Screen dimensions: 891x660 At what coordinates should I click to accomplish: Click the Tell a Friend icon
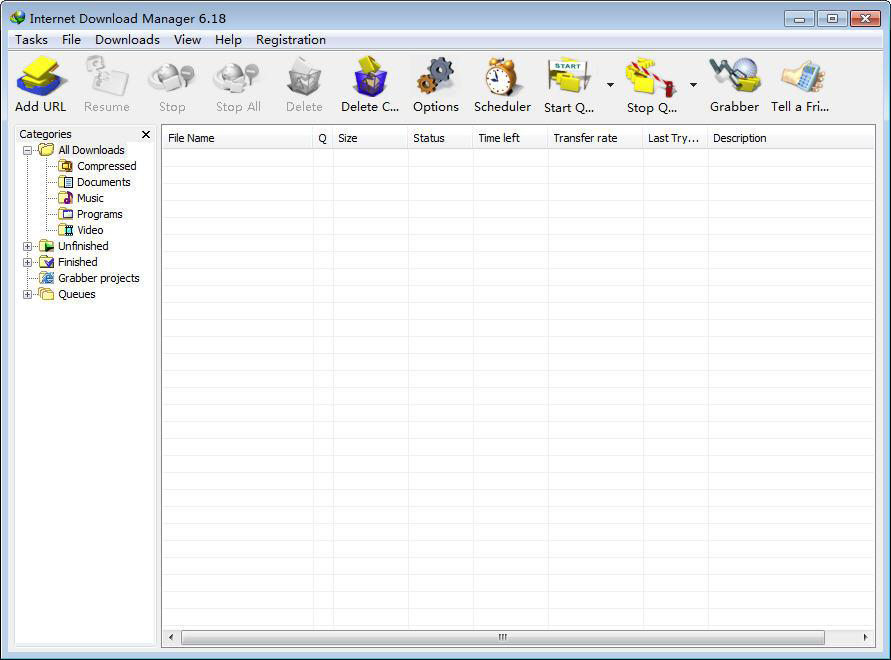[800, 78]
